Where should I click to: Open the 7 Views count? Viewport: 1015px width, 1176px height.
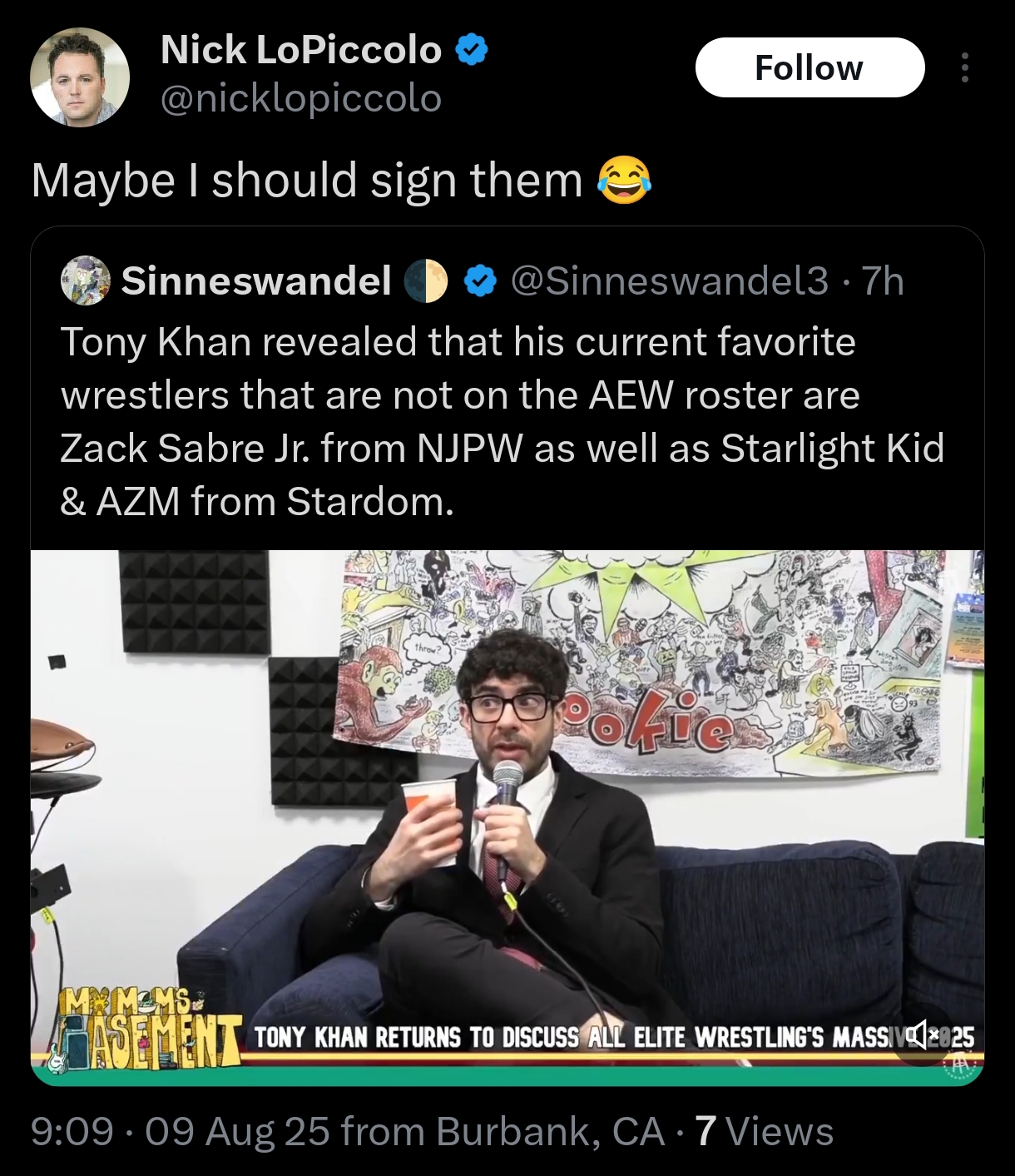(x=765, y=1132)
